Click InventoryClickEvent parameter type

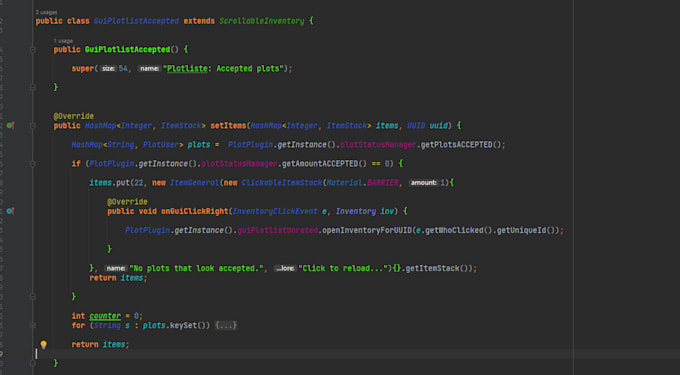275,211
